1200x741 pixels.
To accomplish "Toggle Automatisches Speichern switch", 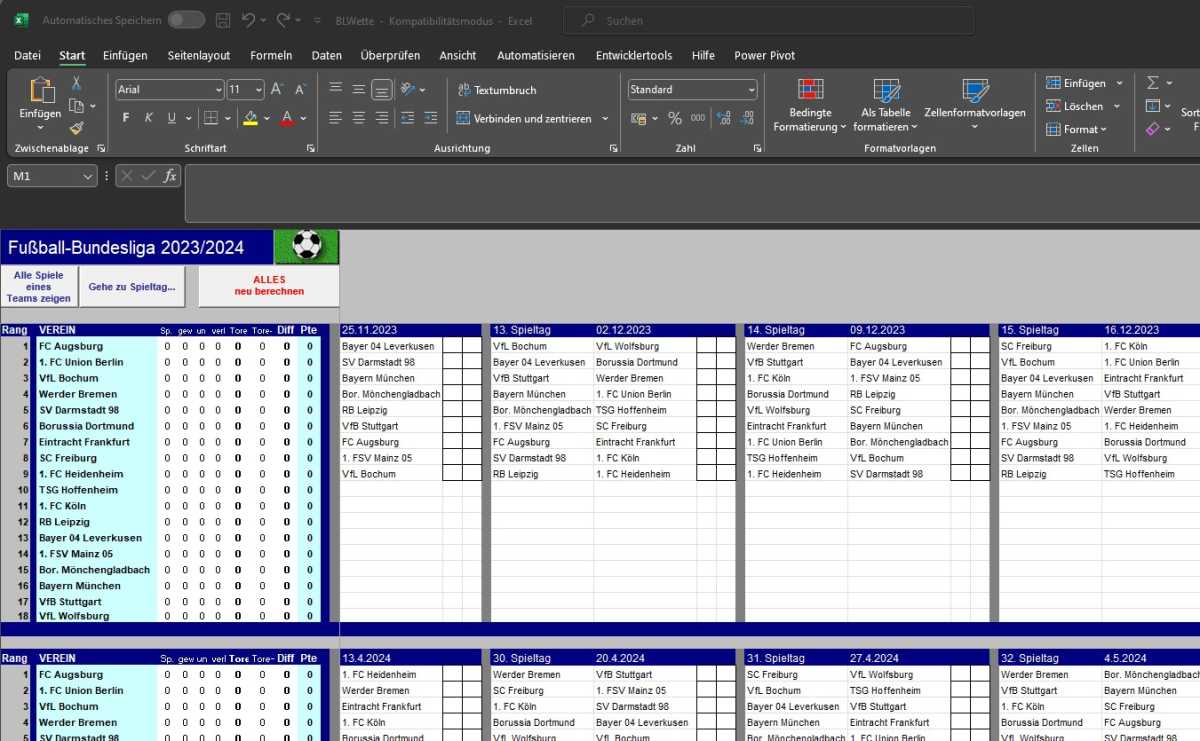I will coord(186,20).
